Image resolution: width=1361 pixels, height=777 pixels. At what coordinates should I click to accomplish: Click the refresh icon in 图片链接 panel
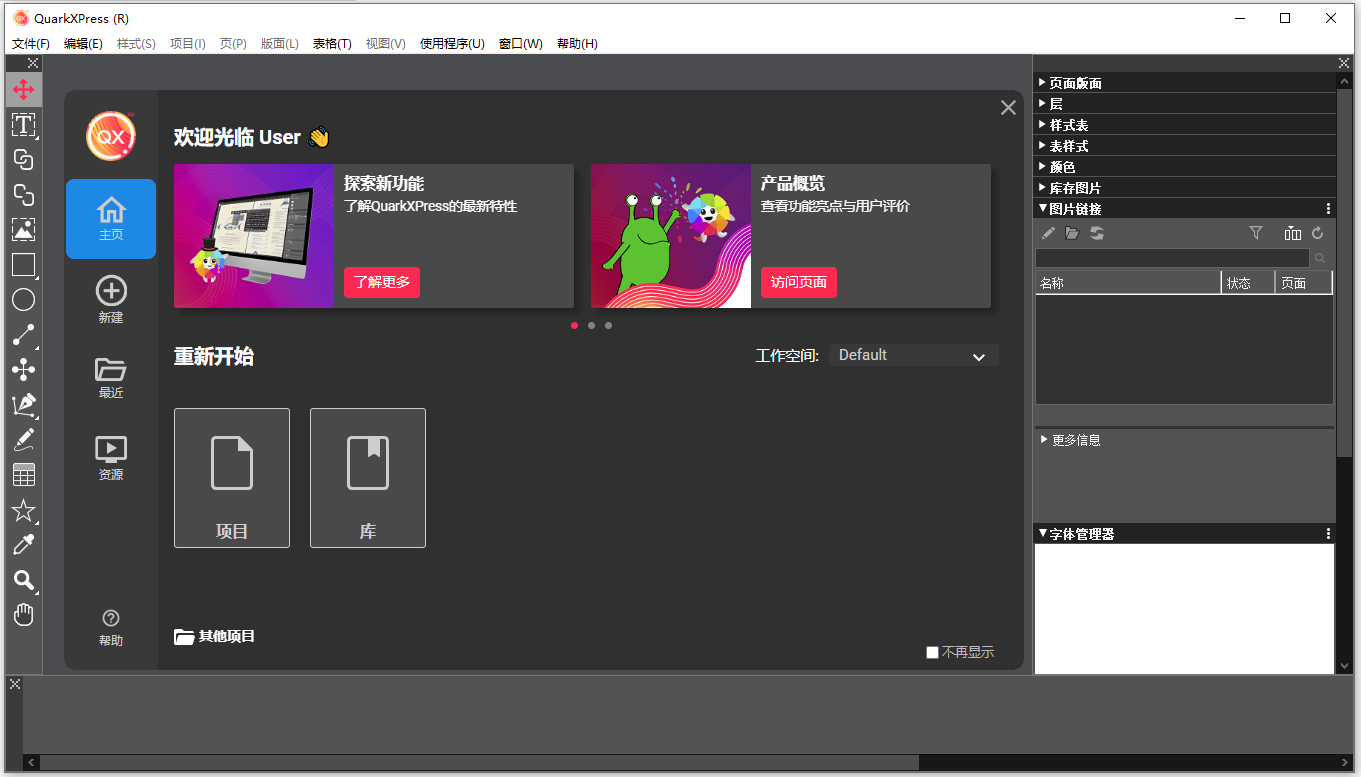click(x=1318, y=233)
